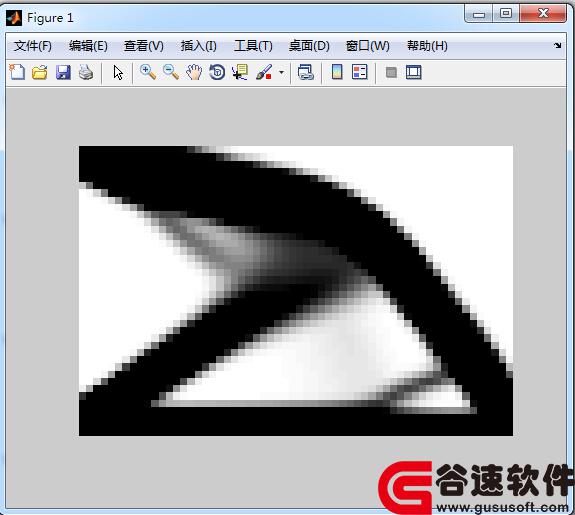This screenshot has height=515, width=575.
Task: Open the 桌面(D) menu
Action: tap(309, 46)
